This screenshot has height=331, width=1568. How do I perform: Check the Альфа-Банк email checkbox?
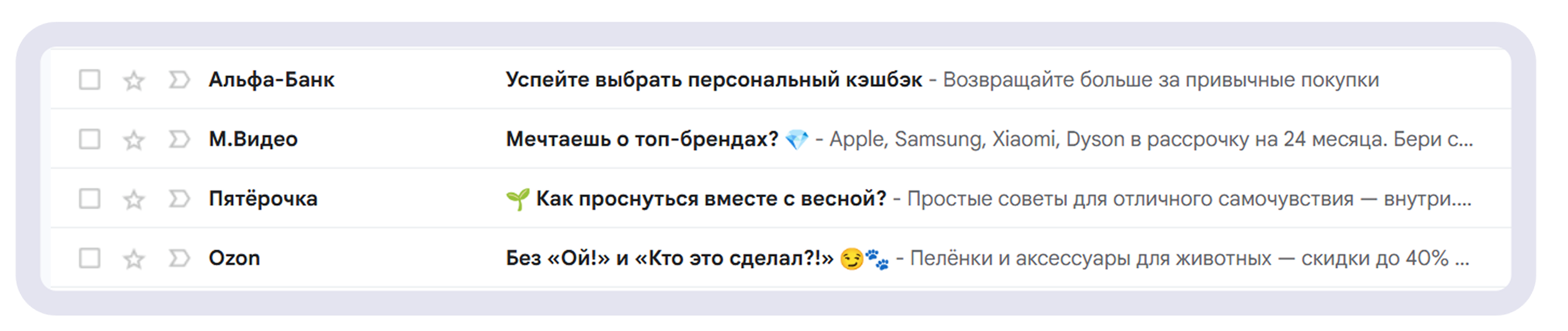[91, 80]
